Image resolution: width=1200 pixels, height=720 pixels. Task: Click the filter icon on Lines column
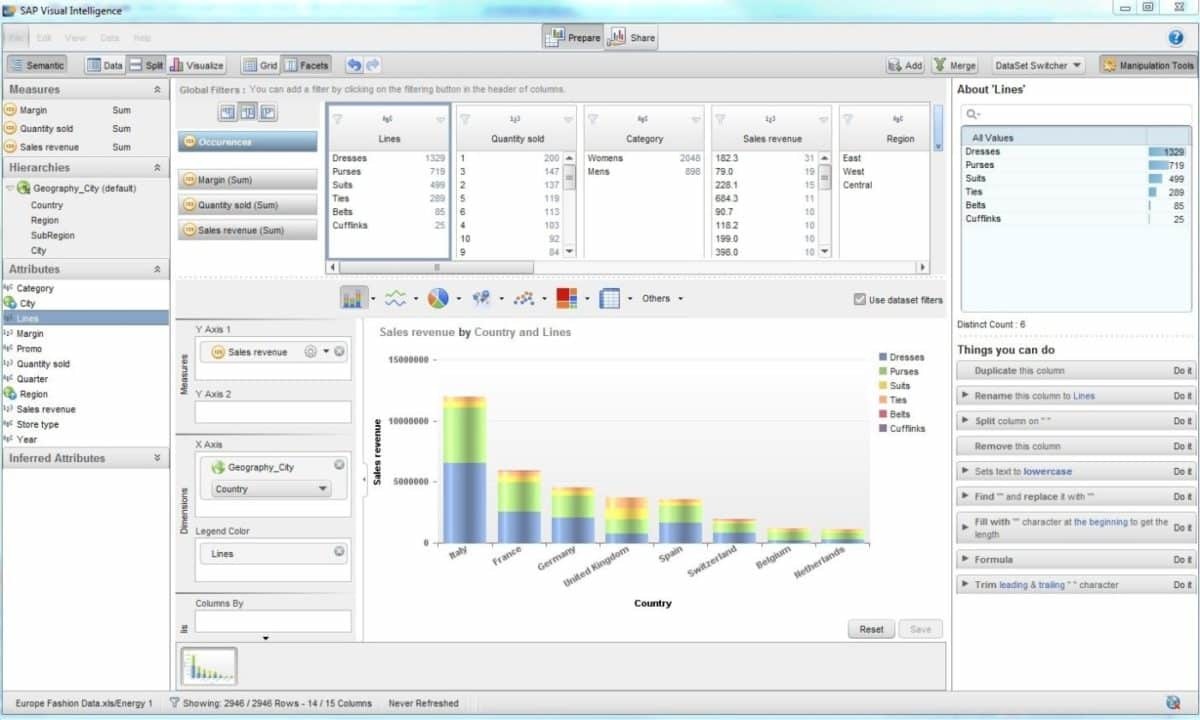[337, 120]
